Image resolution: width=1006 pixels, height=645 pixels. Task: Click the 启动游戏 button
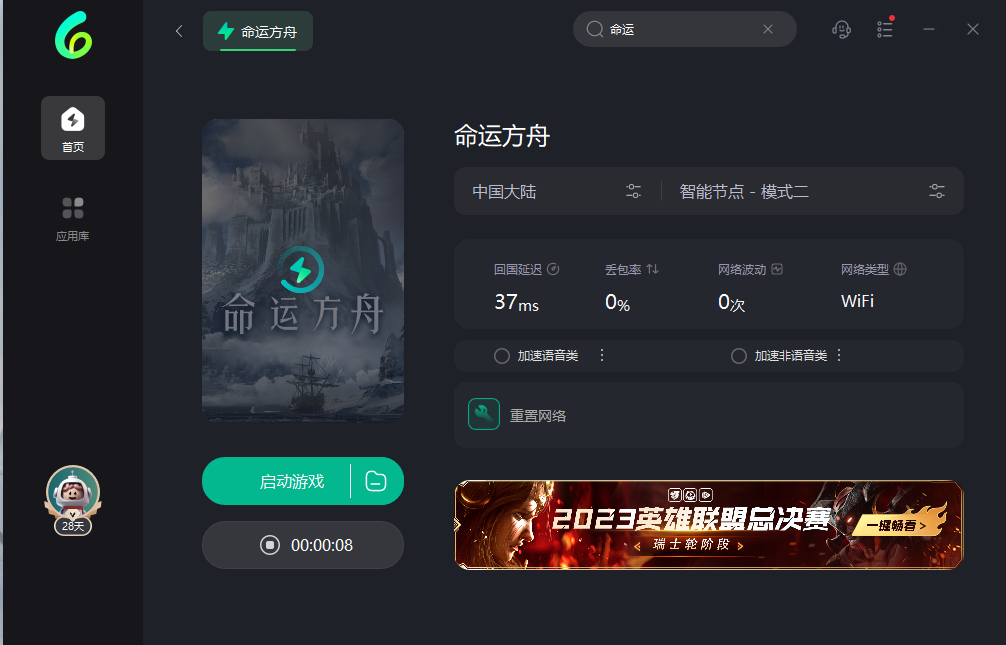pyautogui.click(x=278, y=481)
